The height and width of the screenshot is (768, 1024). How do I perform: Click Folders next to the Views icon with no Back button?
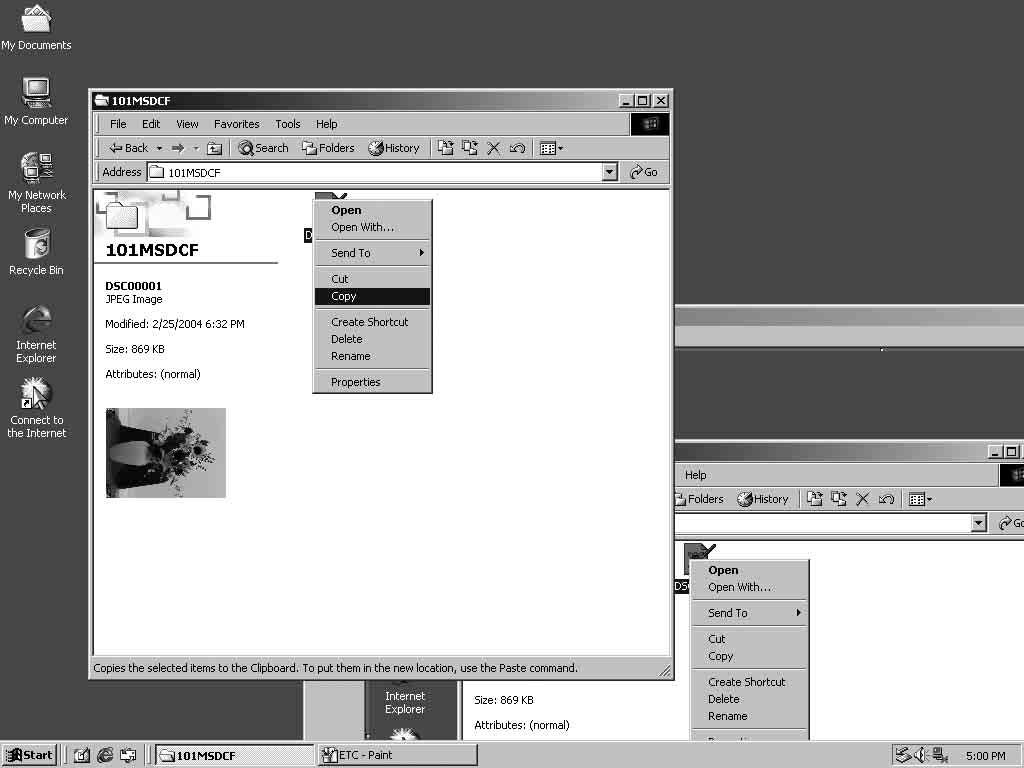click(699, 500)
